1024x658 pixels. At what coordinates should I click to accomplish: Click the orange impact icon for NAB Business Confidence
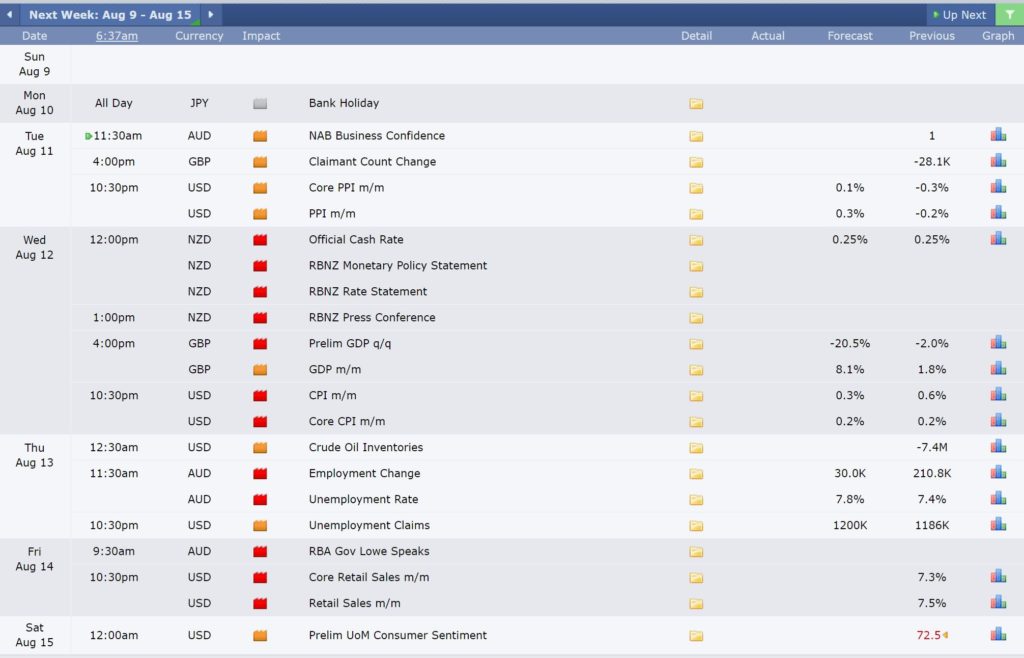[x=260, y=136]
